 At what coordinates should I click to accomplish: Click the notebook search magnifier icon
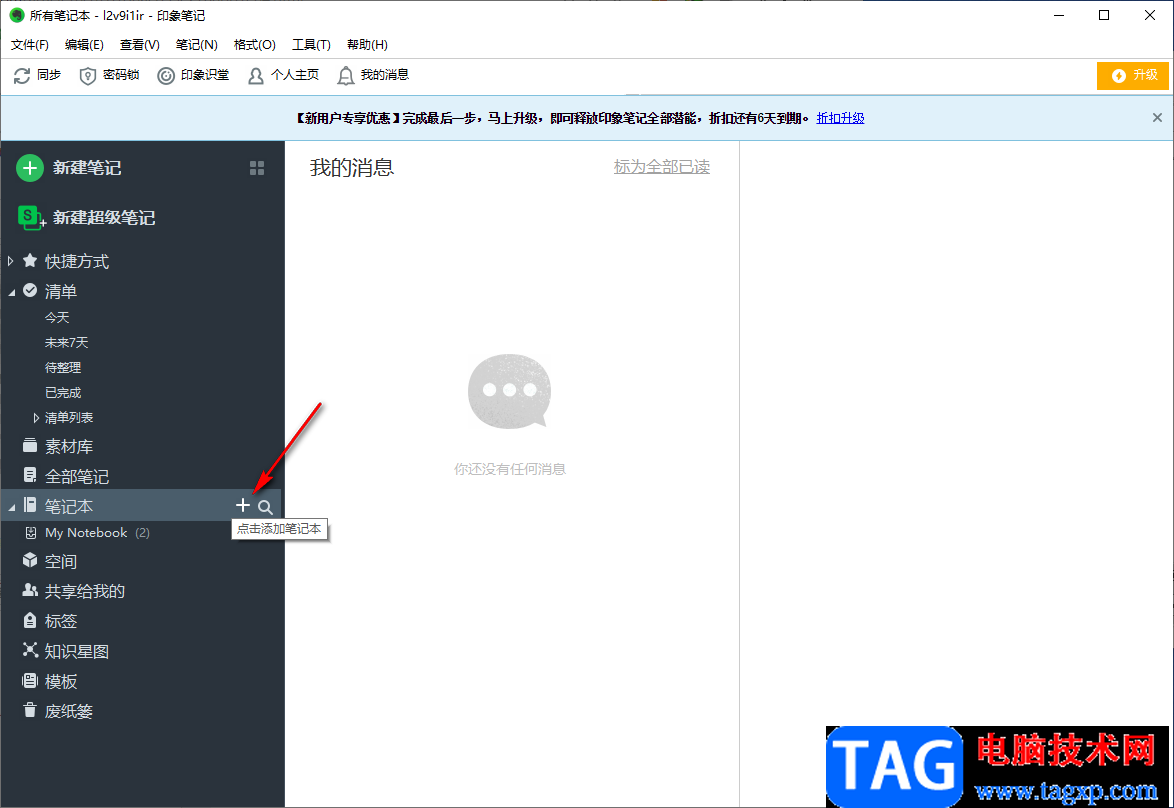click(265, 507)
